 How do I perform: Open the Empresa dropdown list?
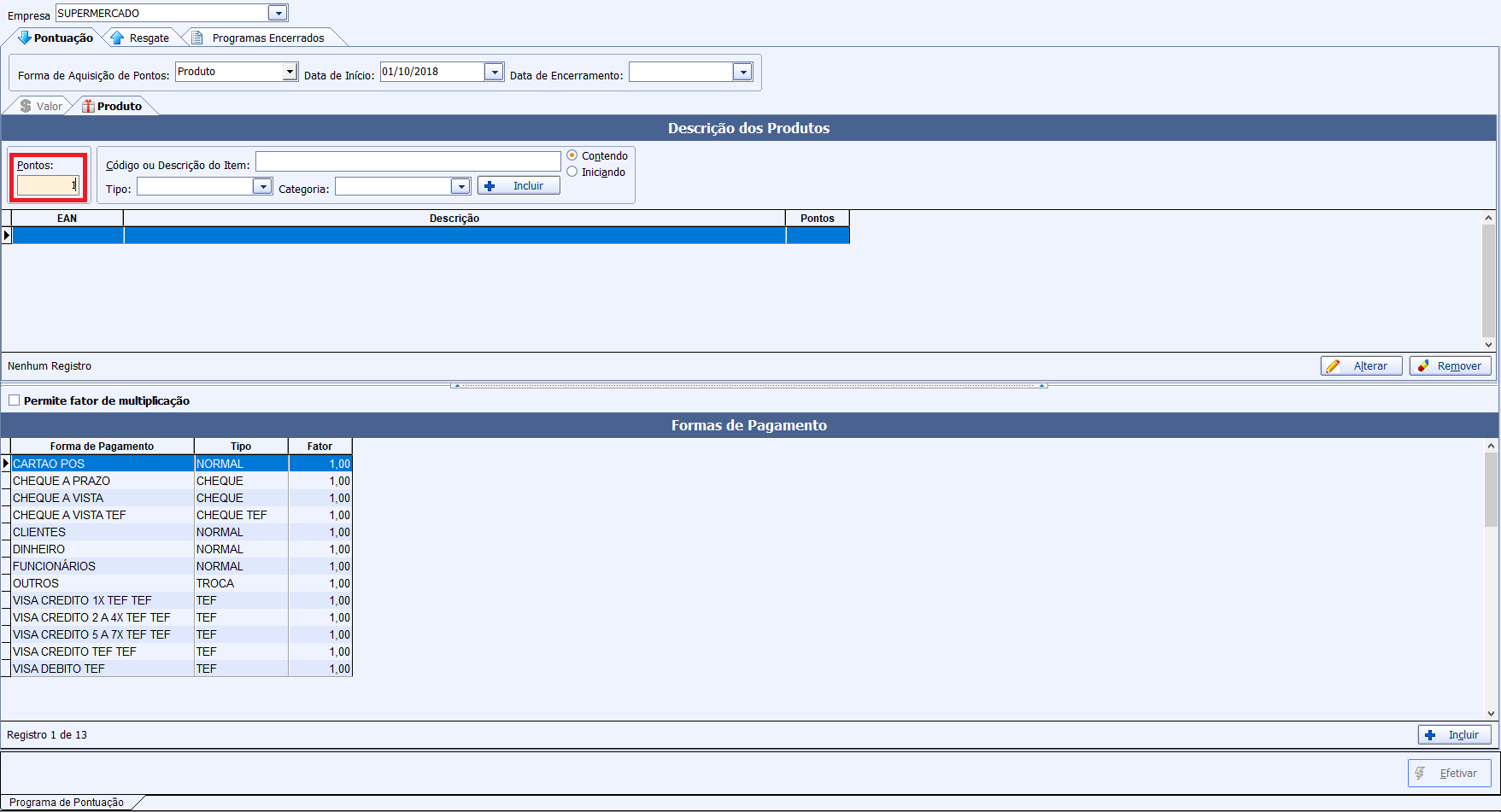278,13
